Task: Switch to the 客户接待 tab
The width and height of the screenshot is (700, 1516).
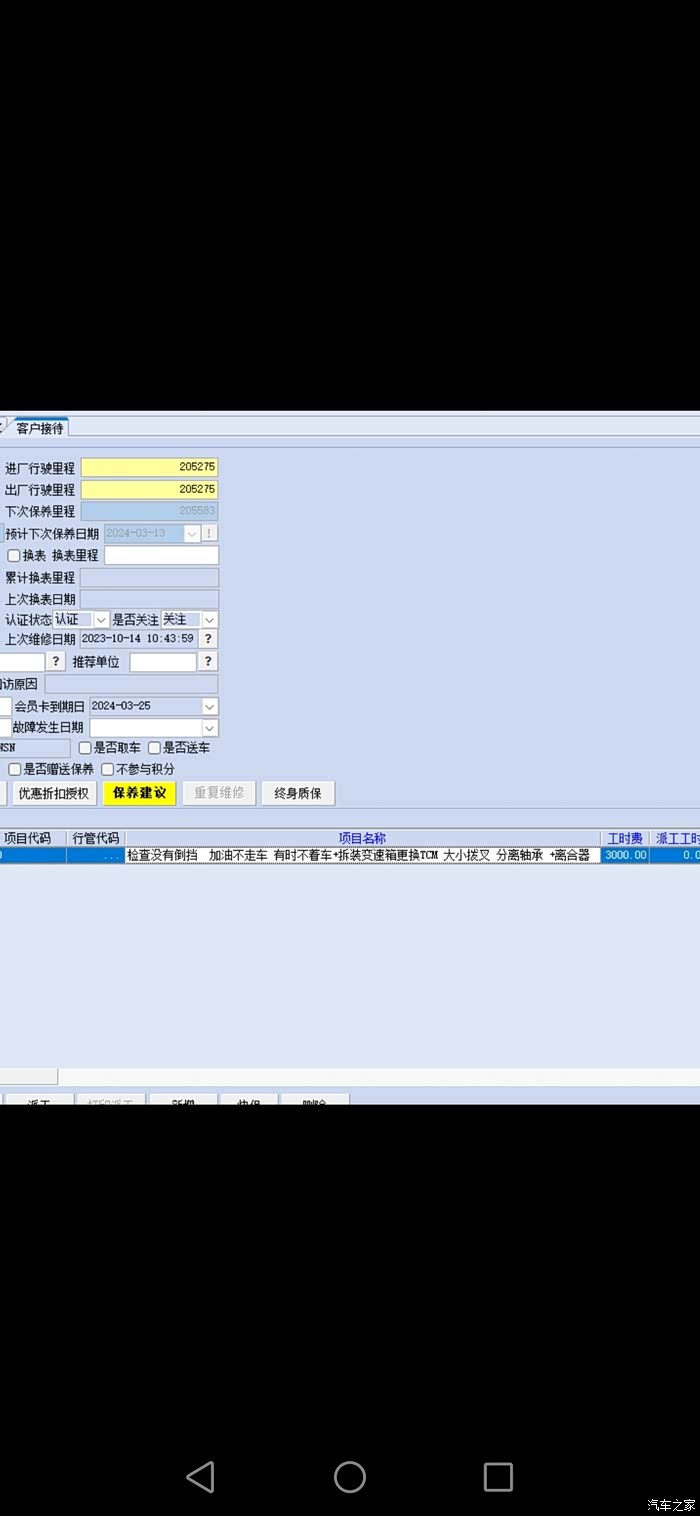Action: (x=40, y=428)
